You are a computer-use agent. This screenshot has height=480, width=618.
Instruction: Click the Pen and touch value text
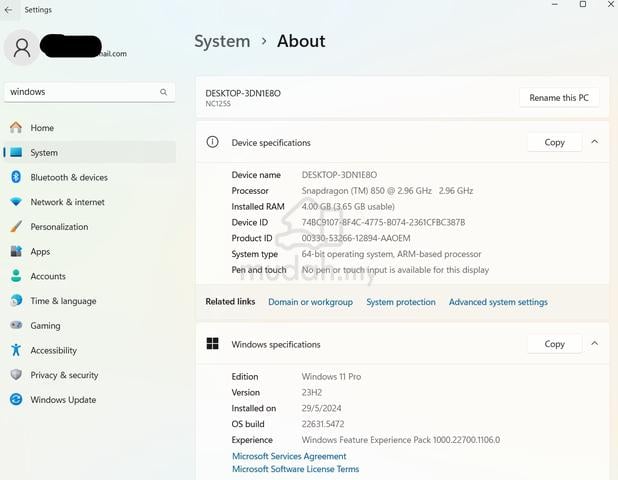click(x=395, y=270)
